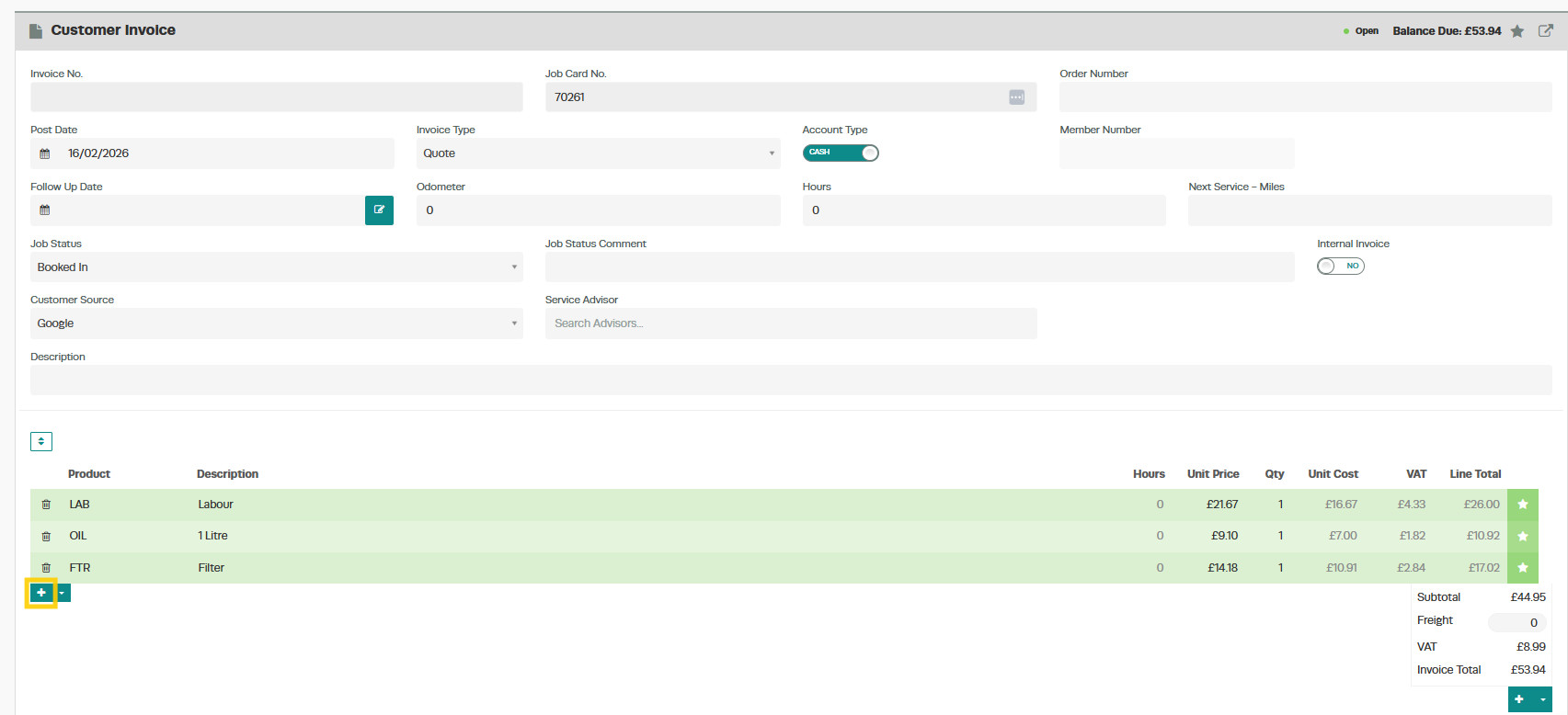Add a new product line with plus
Screen dimensions: 1568x715
(41, 593)
